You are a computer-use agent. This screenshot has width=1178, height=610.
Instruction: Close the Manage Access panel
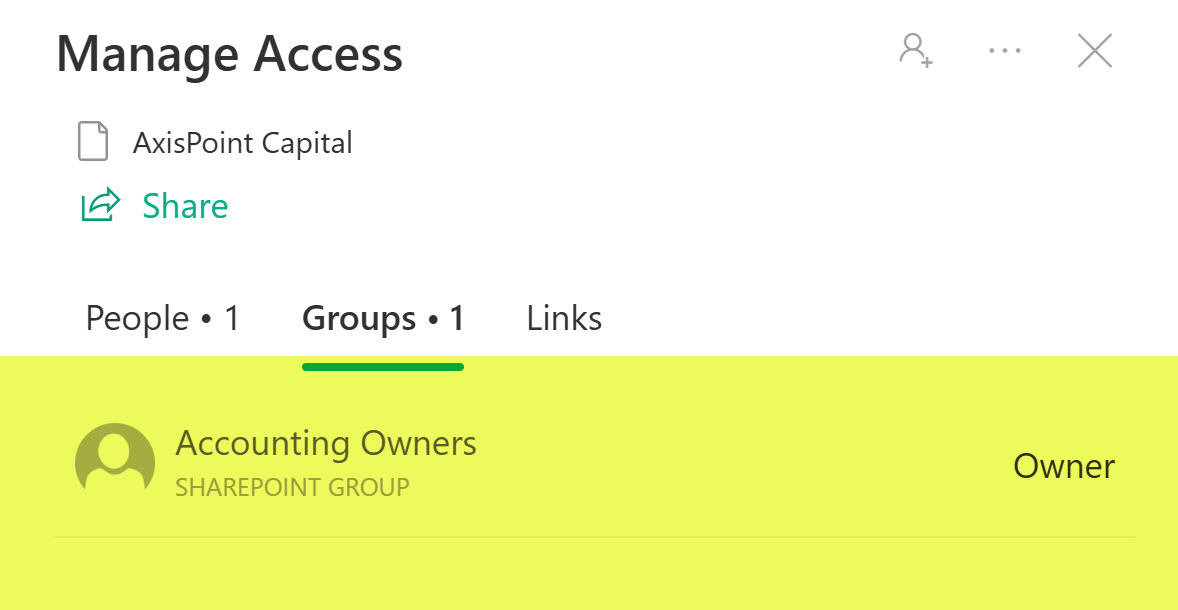coord(1094,50)
